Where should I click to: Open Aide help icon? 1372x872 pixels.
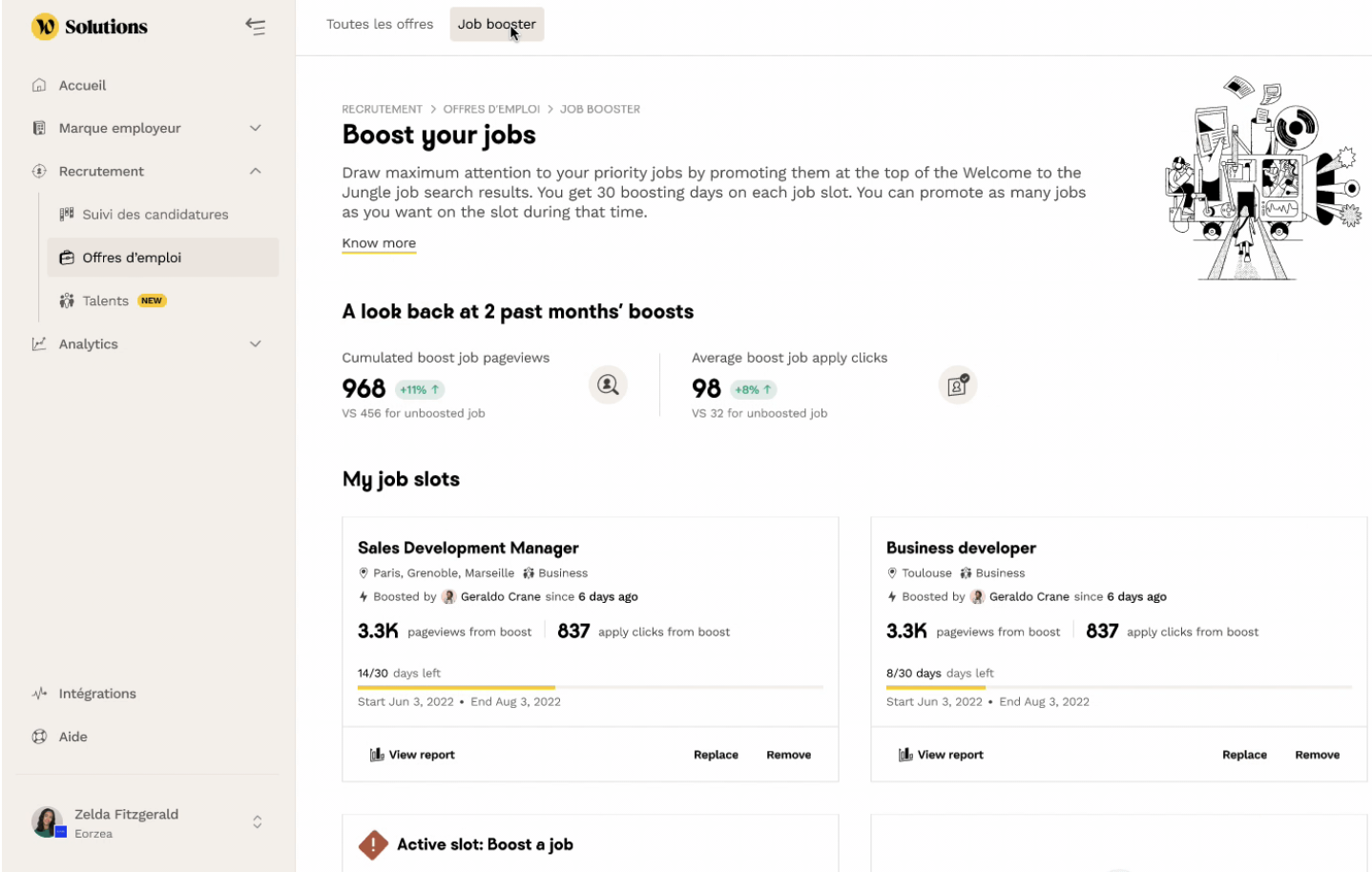tap(39, 737)
